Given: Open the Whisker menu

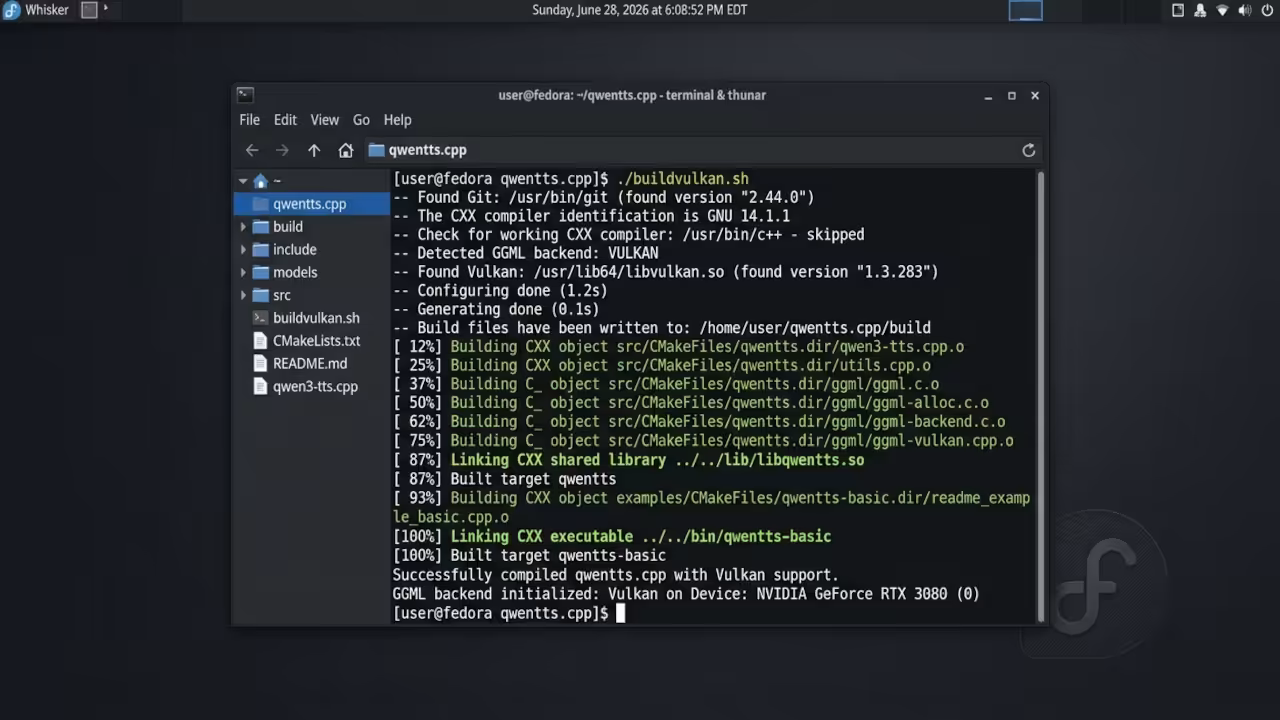Looking at the screenshot, I should pyautogui.click(x=36, y=10).
